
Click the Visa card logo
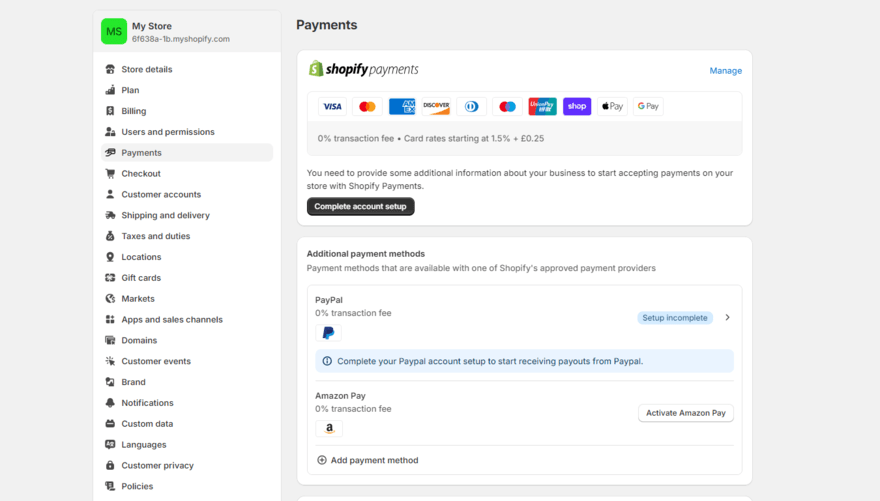(332, 106)
